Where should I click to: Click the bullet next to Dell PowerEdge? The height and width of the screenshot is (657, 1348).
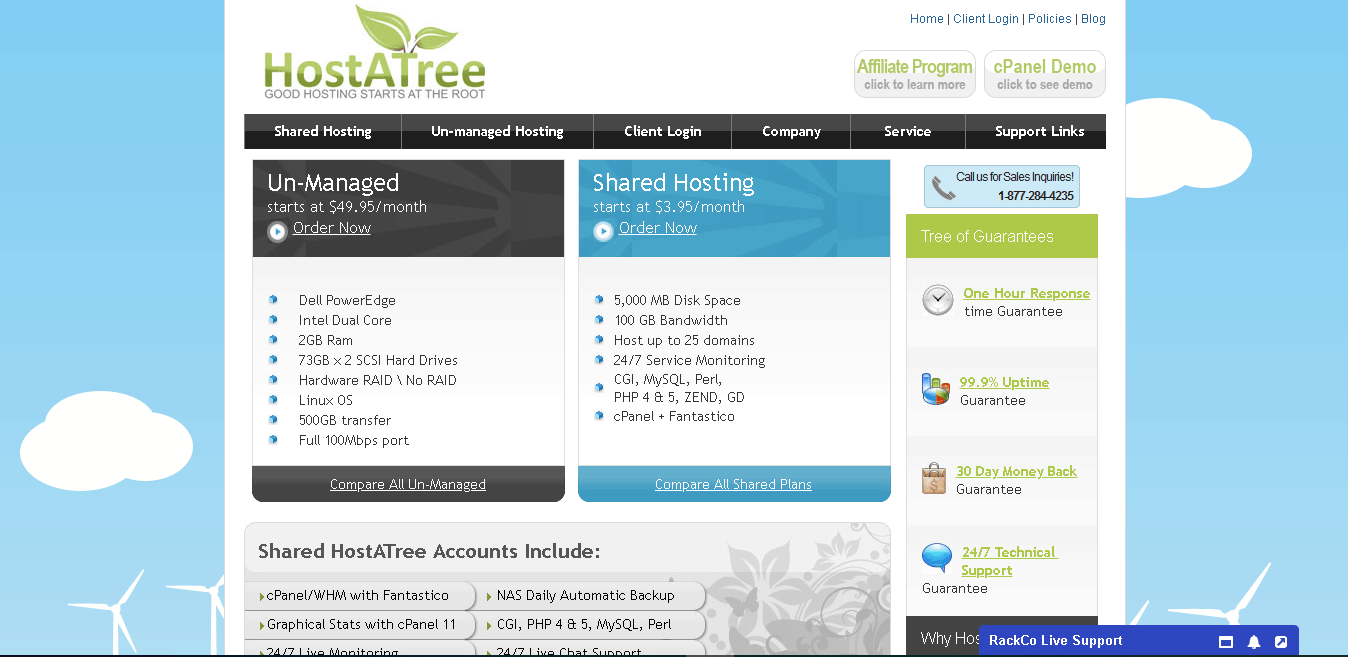[273, 299]
